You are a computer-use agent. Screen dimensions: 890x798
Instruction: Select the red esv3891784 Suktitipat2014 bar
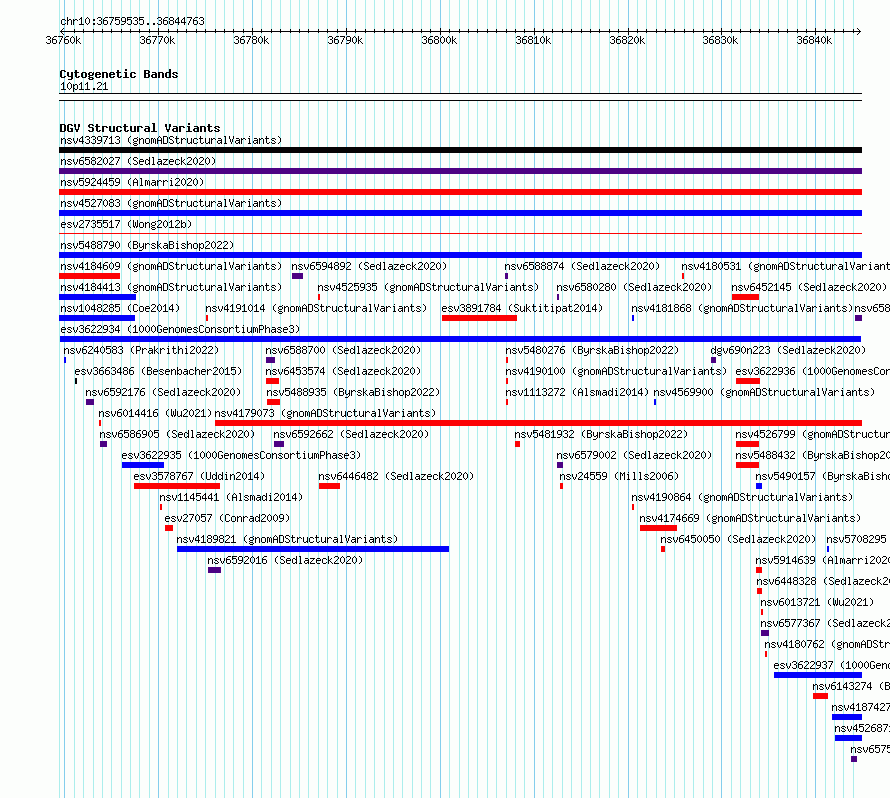pos(480,318)
